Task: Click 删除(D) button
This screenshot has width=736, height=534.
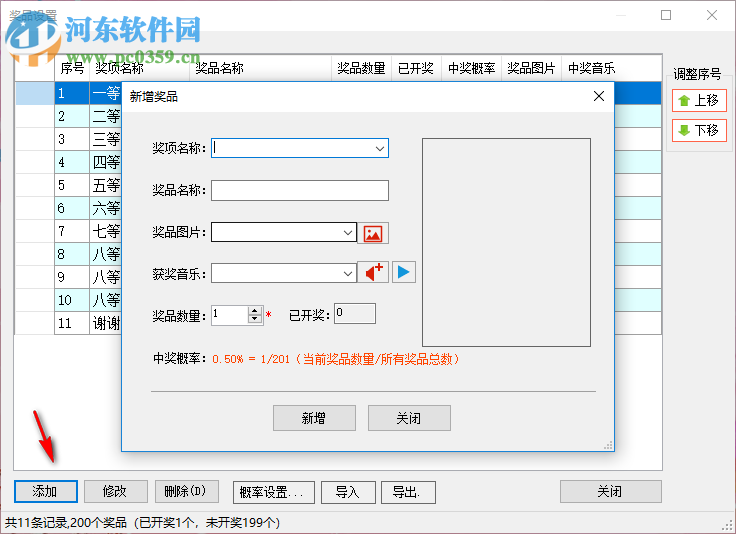Action: point(186,491)
